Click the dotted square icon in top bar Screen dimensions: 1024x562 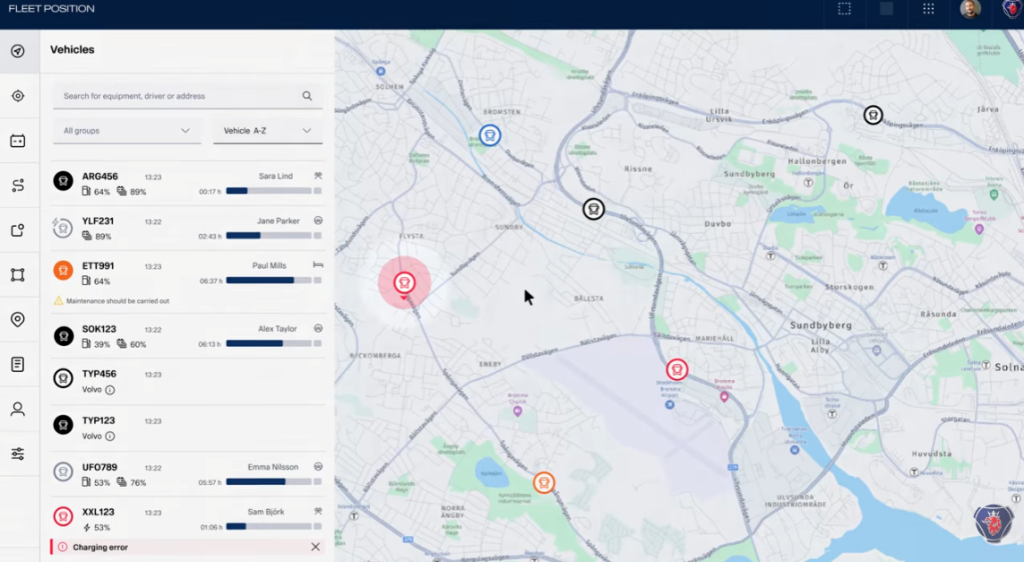pos(844,8)
